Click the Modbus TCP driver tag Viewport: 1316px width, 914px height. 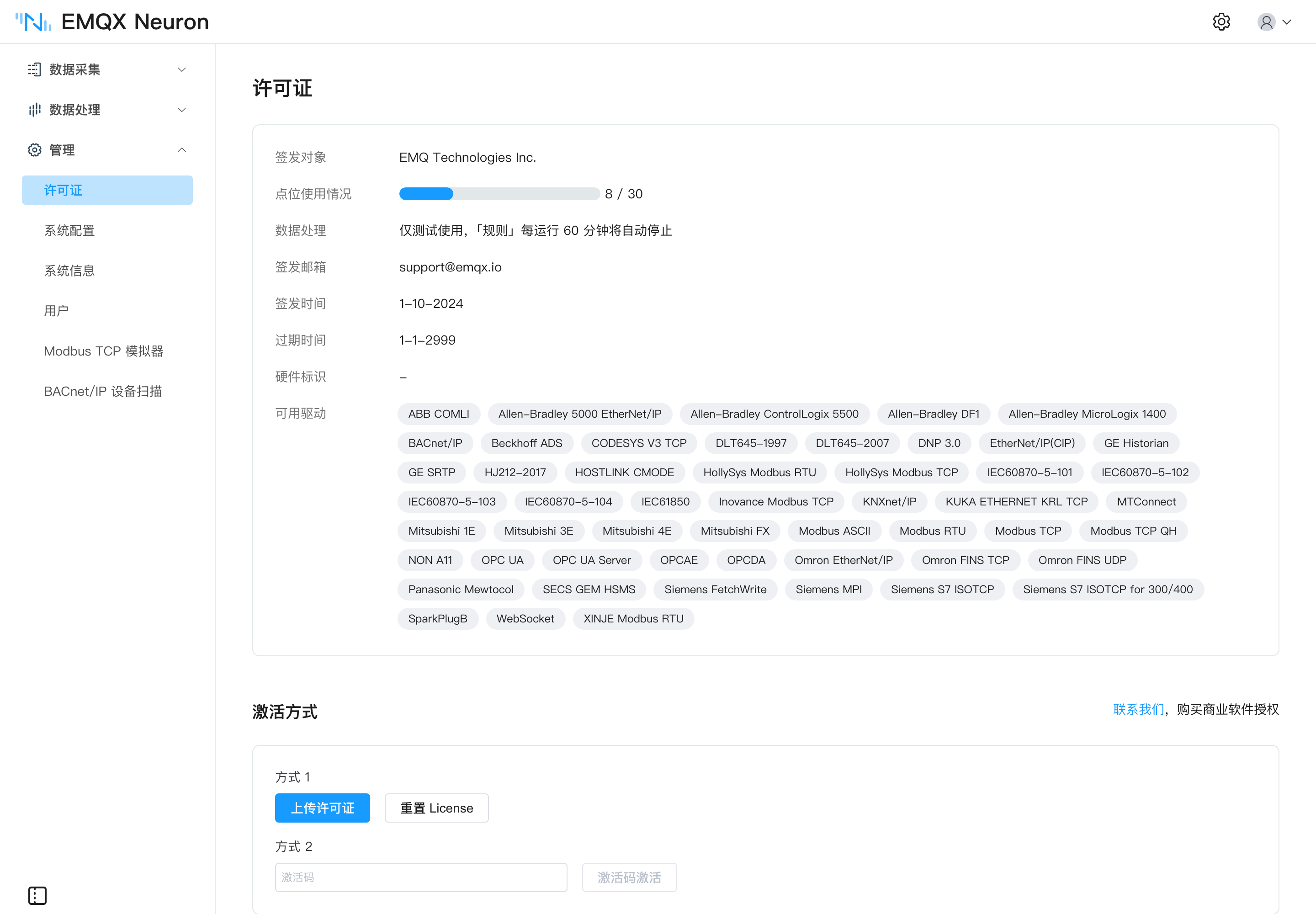[1027, 531]
